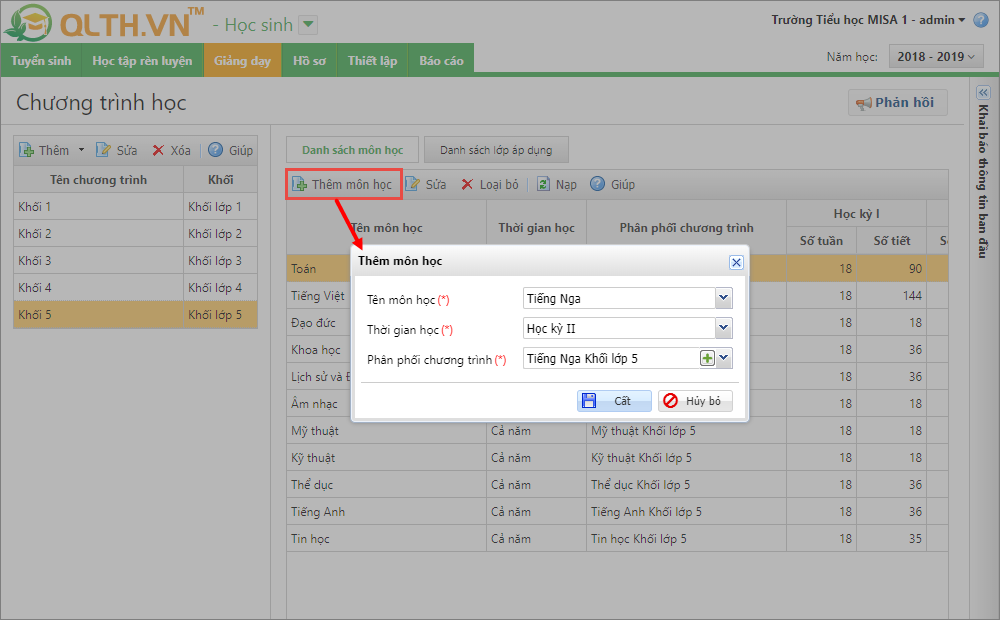The image size is (1000, 620).
Task: Select the Khối 1 program row
Action: [135, 207]
